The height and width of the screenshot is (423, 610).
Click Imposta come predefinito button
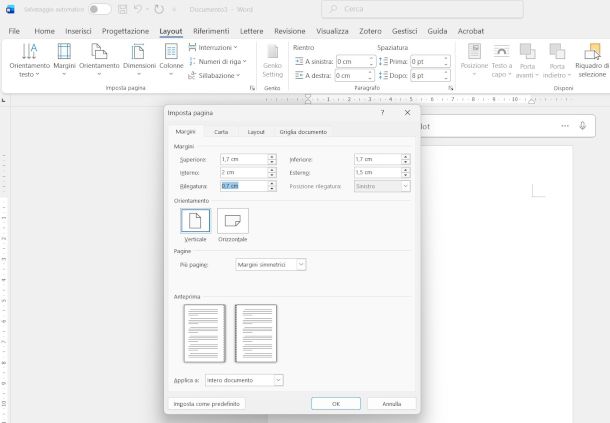click(207, 404)
